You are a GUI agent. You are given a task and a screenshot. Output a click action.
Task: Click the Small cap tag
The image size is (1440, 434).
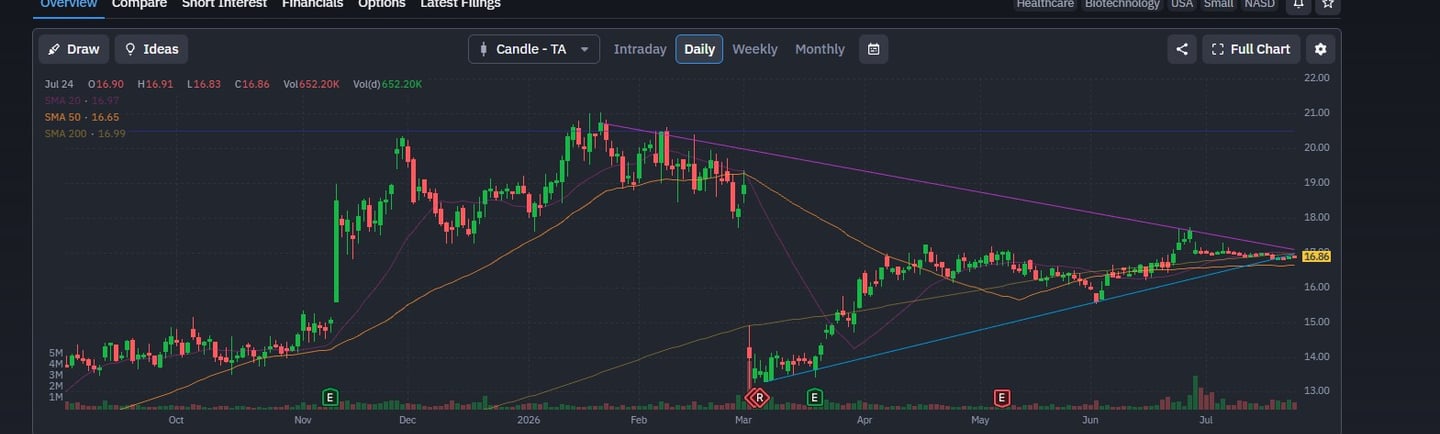(x=1218, y=4)
